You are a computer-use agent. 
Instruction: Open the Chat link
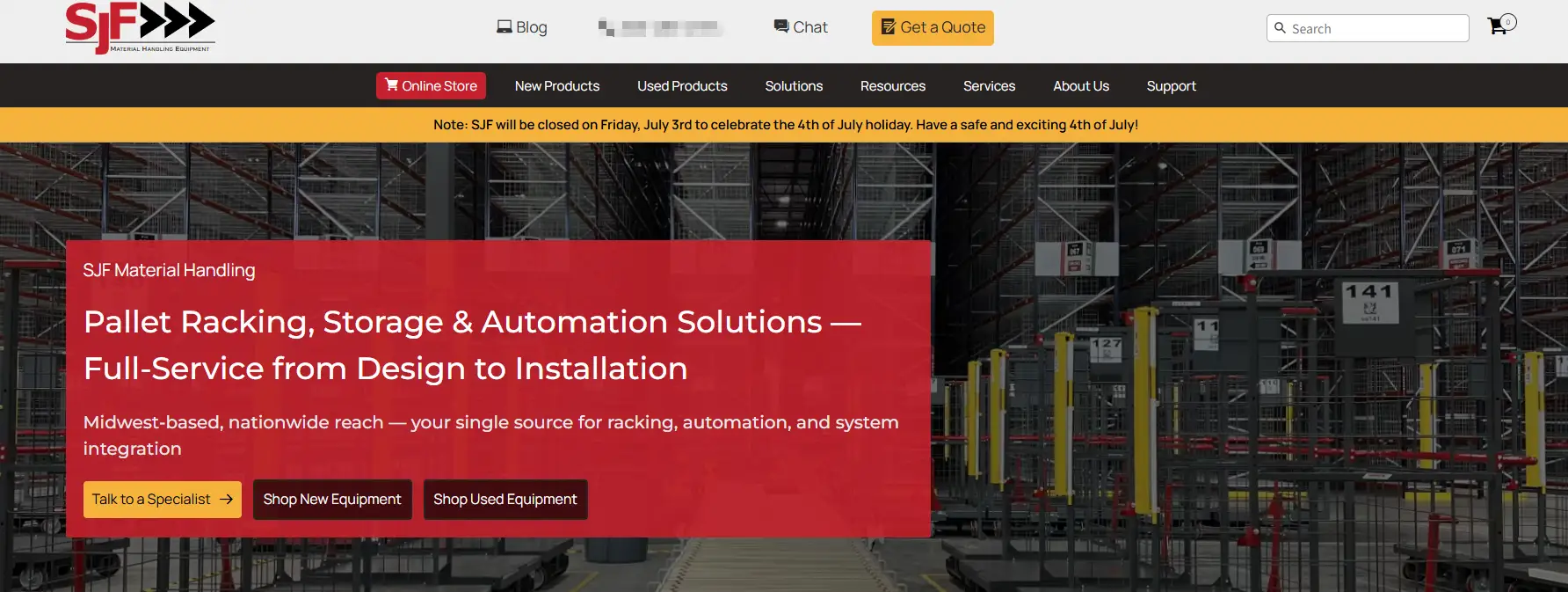(801, 27)
